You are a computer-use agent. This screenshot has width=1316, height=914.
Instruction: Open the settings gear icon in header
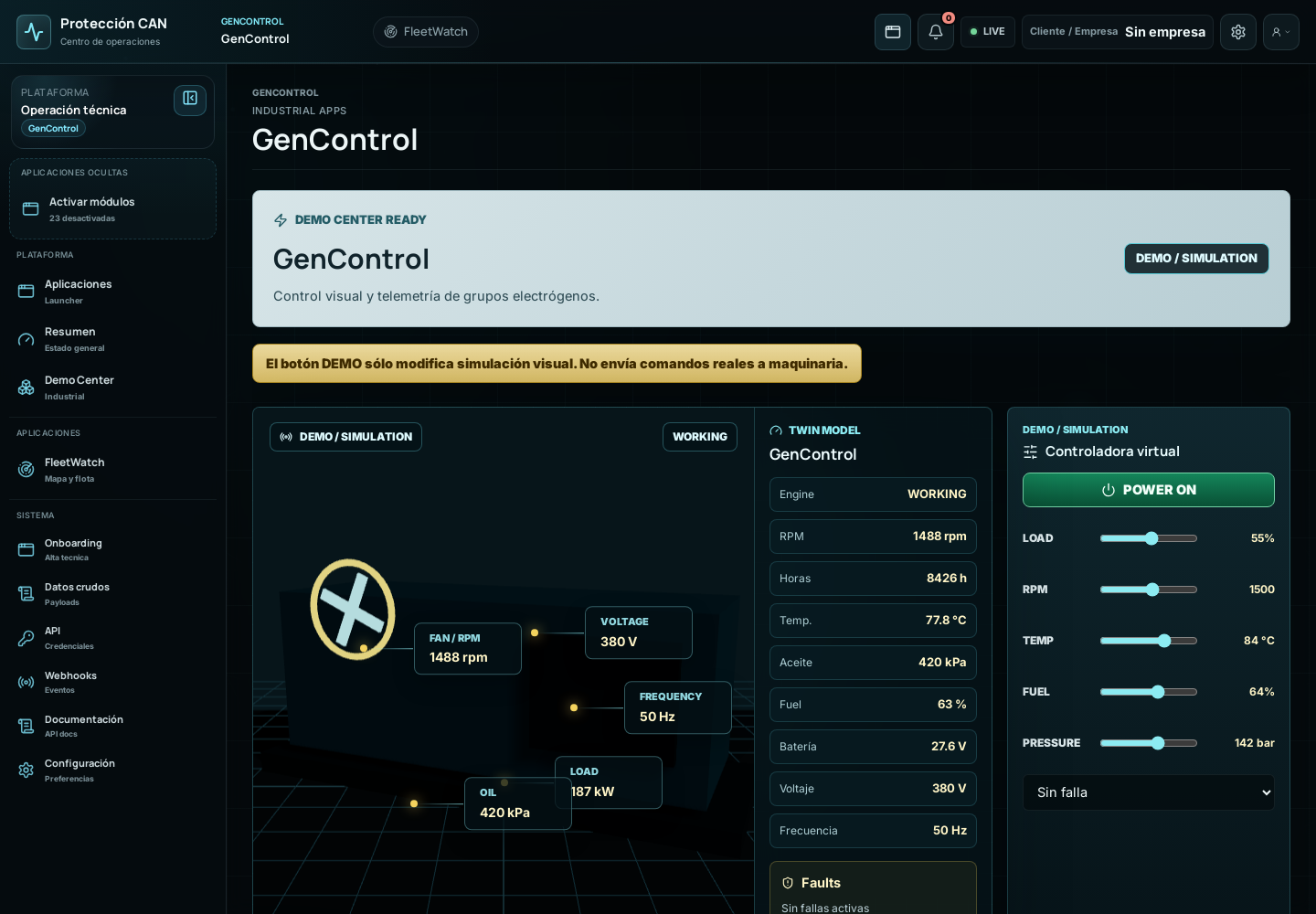point(1238,32)
